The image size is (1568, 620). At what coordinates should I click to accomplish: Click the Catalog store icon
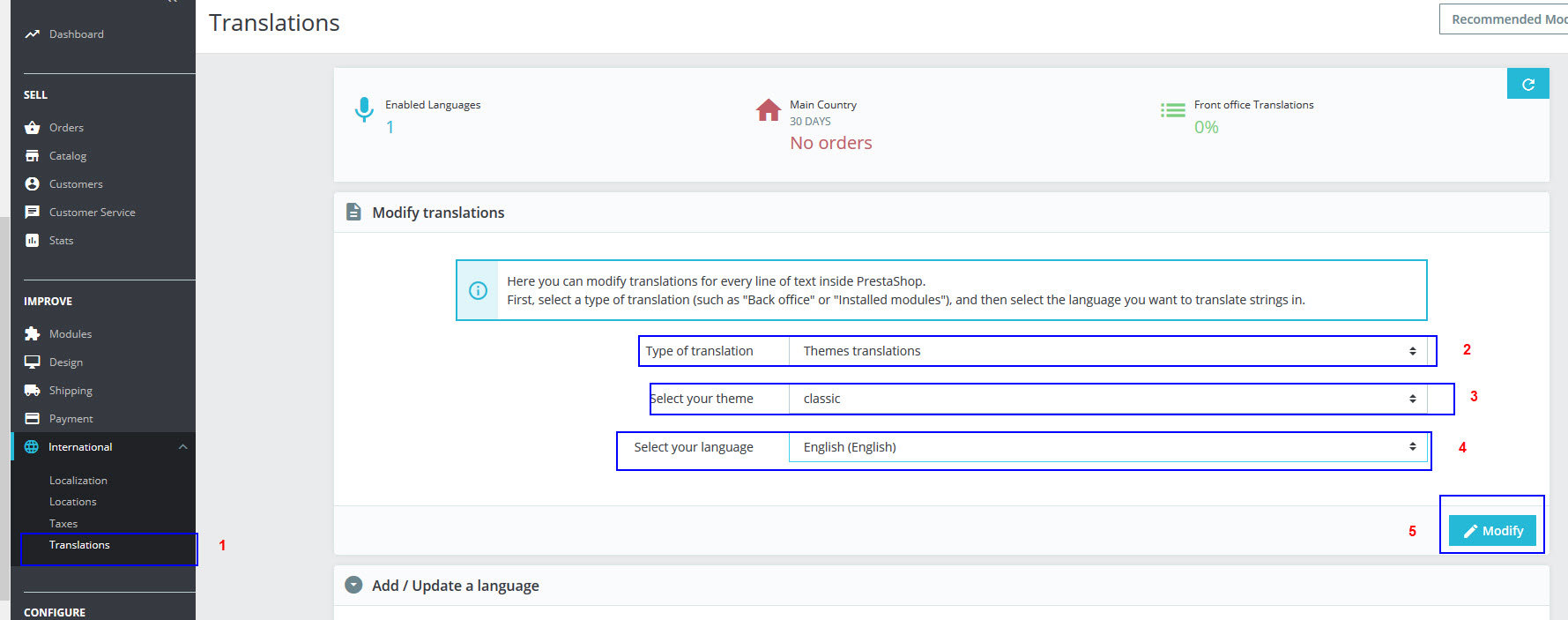33,156
